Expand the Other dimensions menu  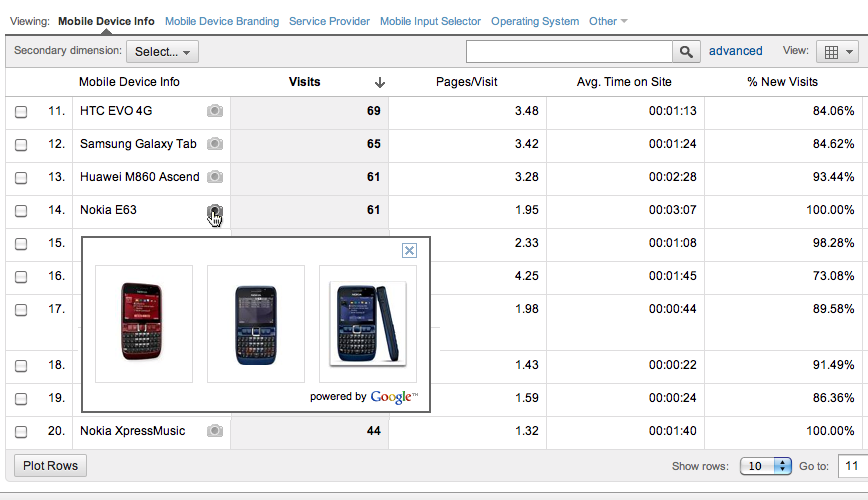(x=608, y=21)
